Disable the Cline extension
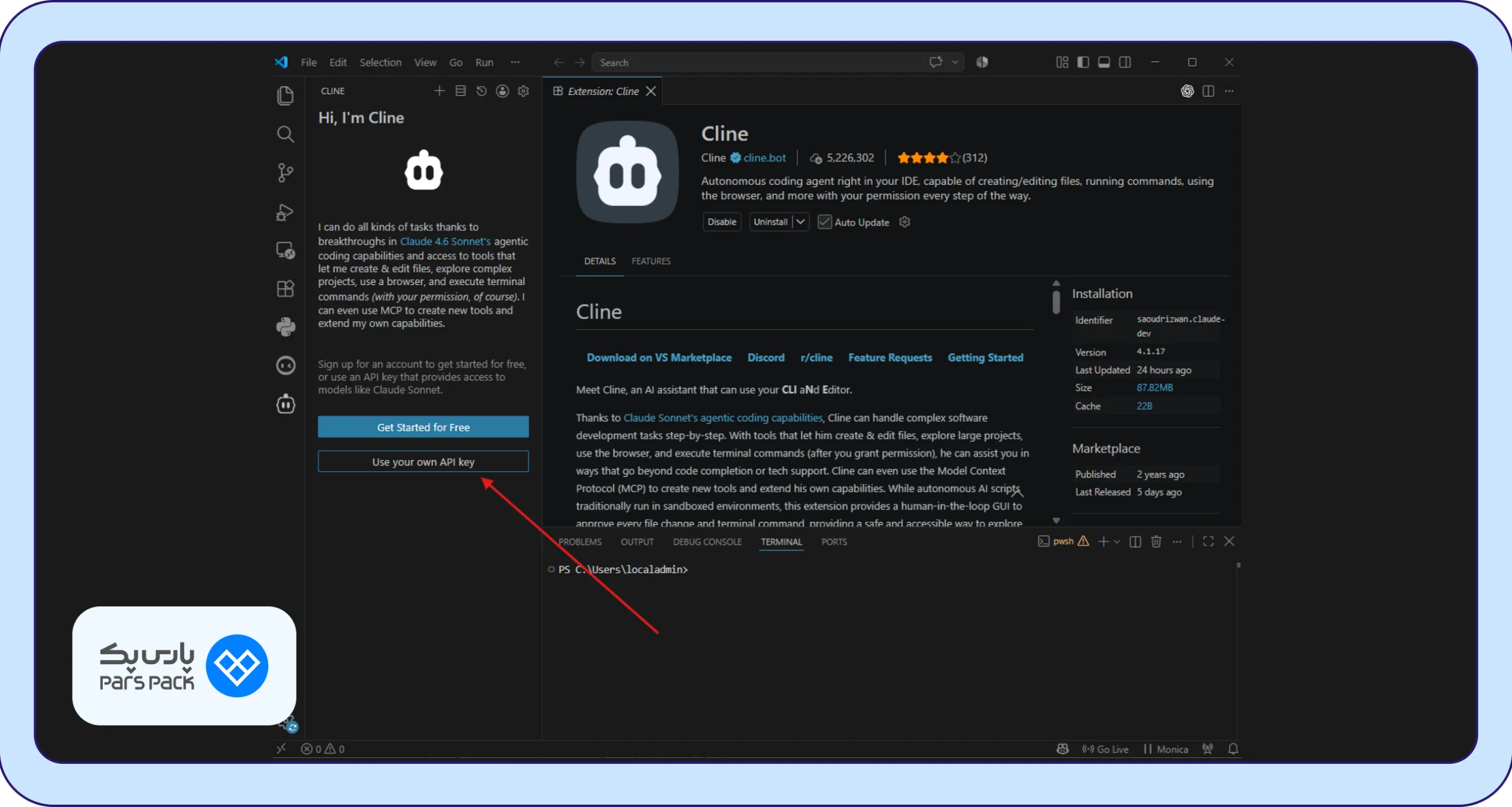This screenshot has width=1512, height=807. click(722, 222)
